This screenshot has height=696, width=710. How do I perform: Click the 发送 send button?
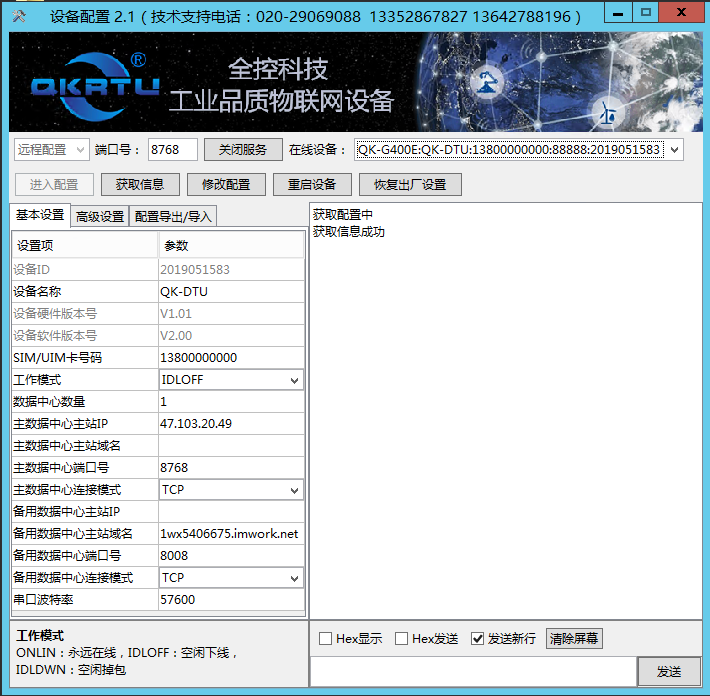pos(669,672)
